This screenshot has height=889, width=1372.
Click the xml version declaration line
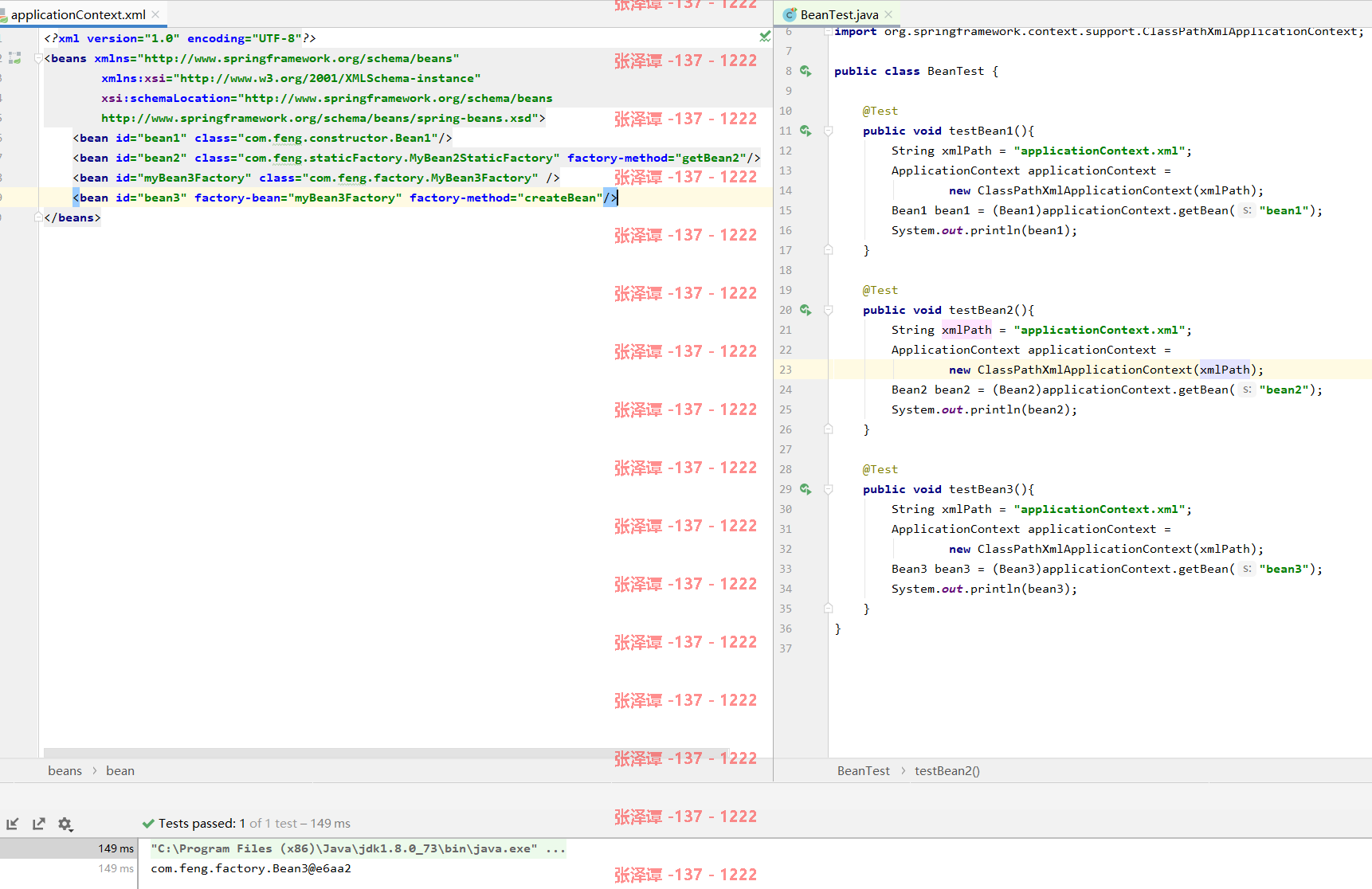[180, 38]
